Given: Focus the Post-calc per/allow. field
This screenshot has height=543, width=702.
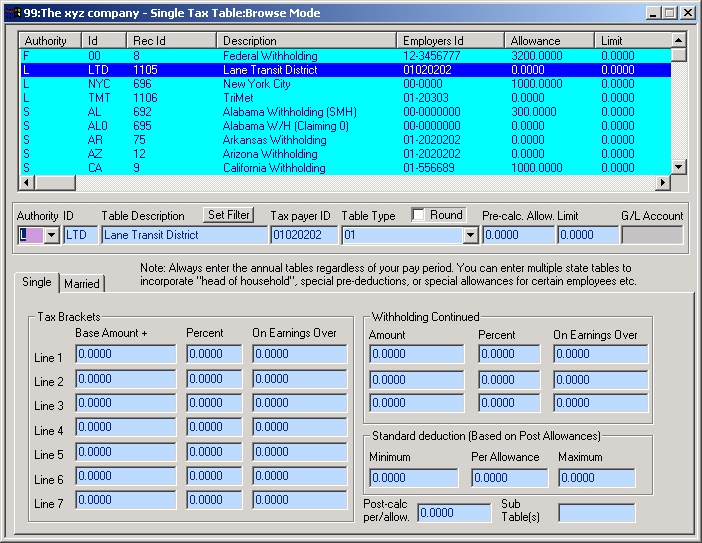Looking at the screenshot, I should [453, 513].
